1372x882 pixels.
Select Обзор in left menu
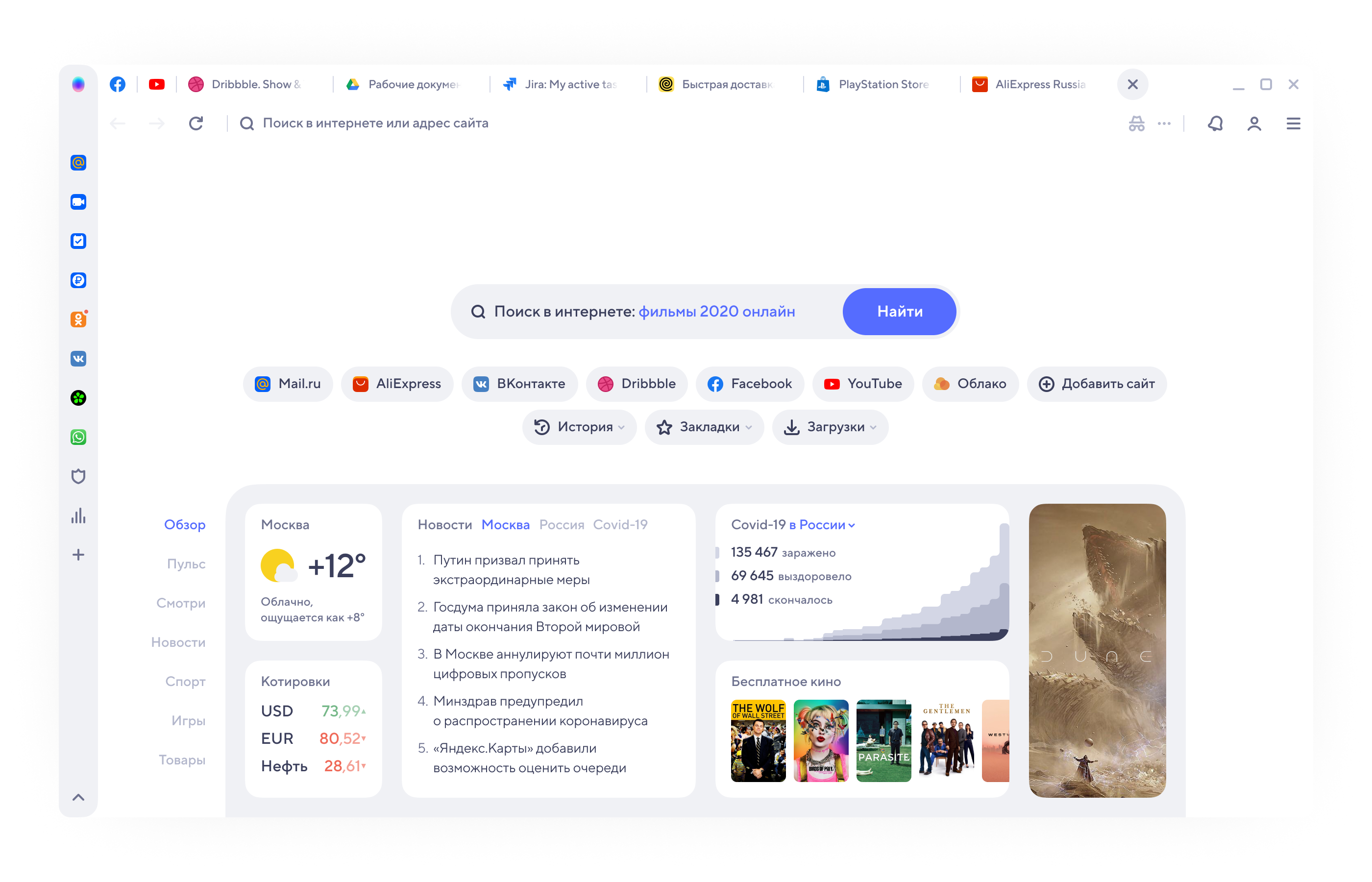tap(184, 525)
